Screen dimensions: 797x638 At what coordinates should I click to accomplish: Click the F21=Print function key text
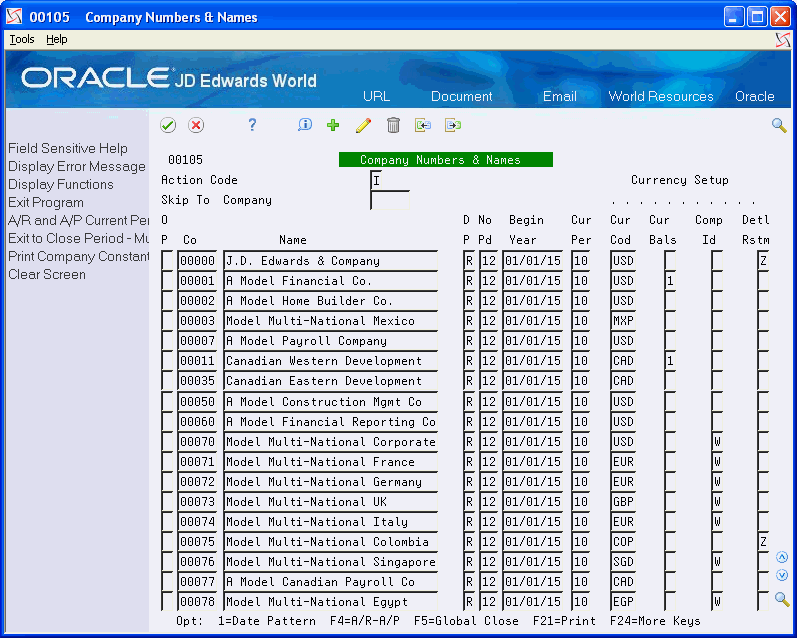[564, 621]
